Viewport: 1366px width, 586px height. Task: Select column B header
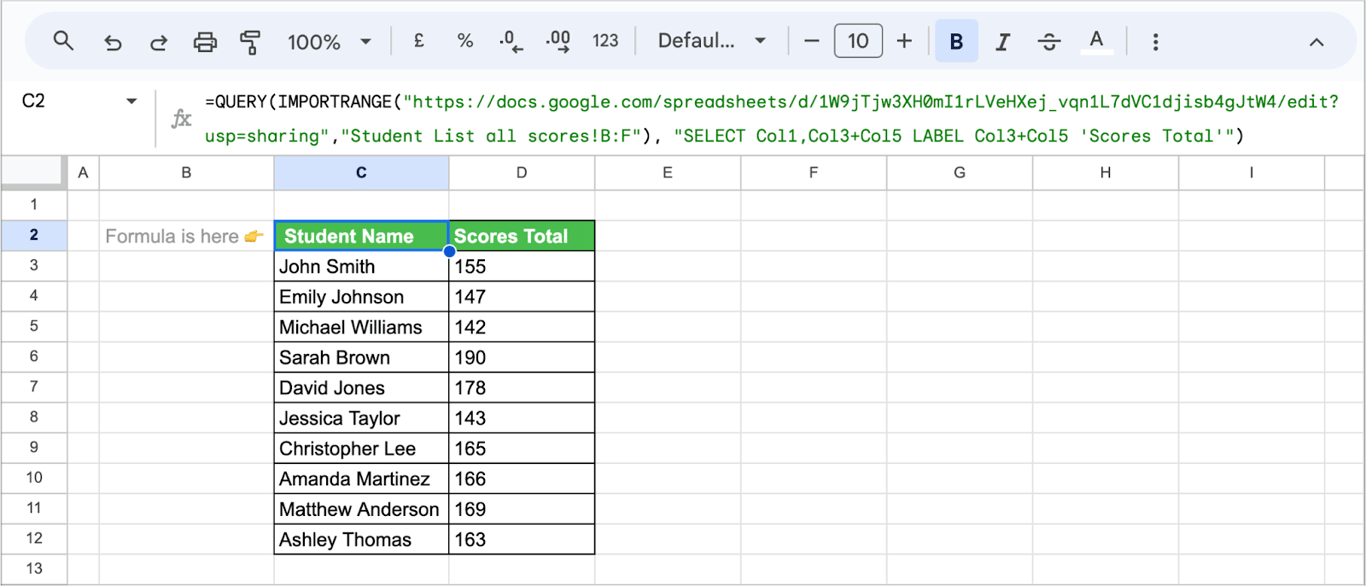[187, 173]
